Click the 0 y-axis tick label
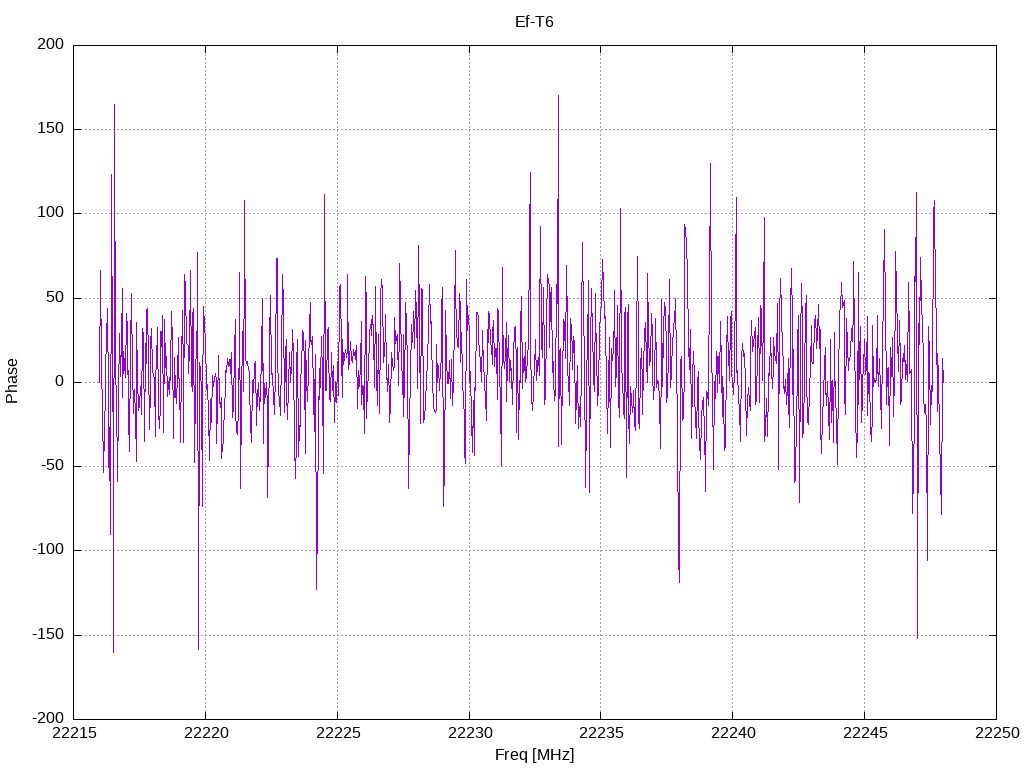Viewport: 1024px width, 768px height. click(x=60, y=381)
